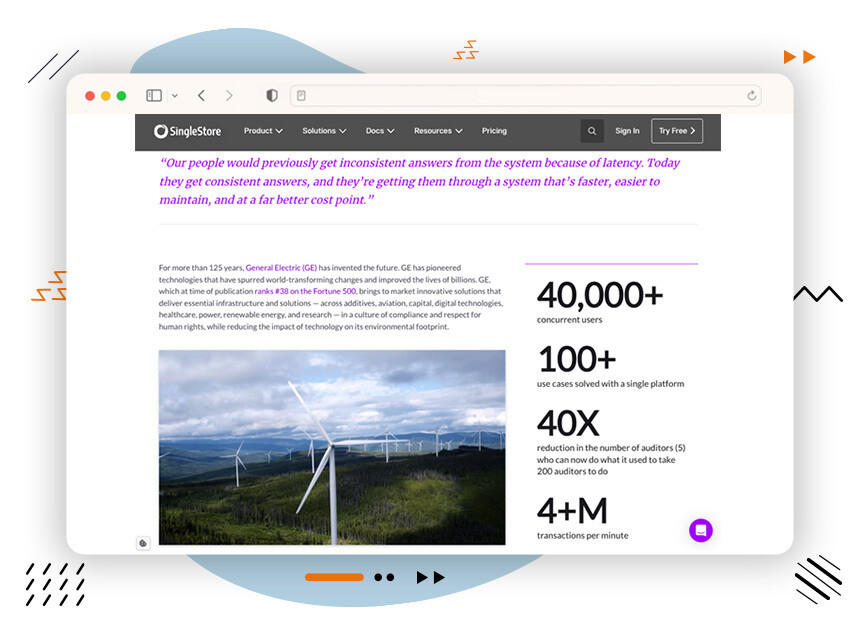Open the General Electric (GE) link
The image size is (860, 628).
[x=283, y=268]
